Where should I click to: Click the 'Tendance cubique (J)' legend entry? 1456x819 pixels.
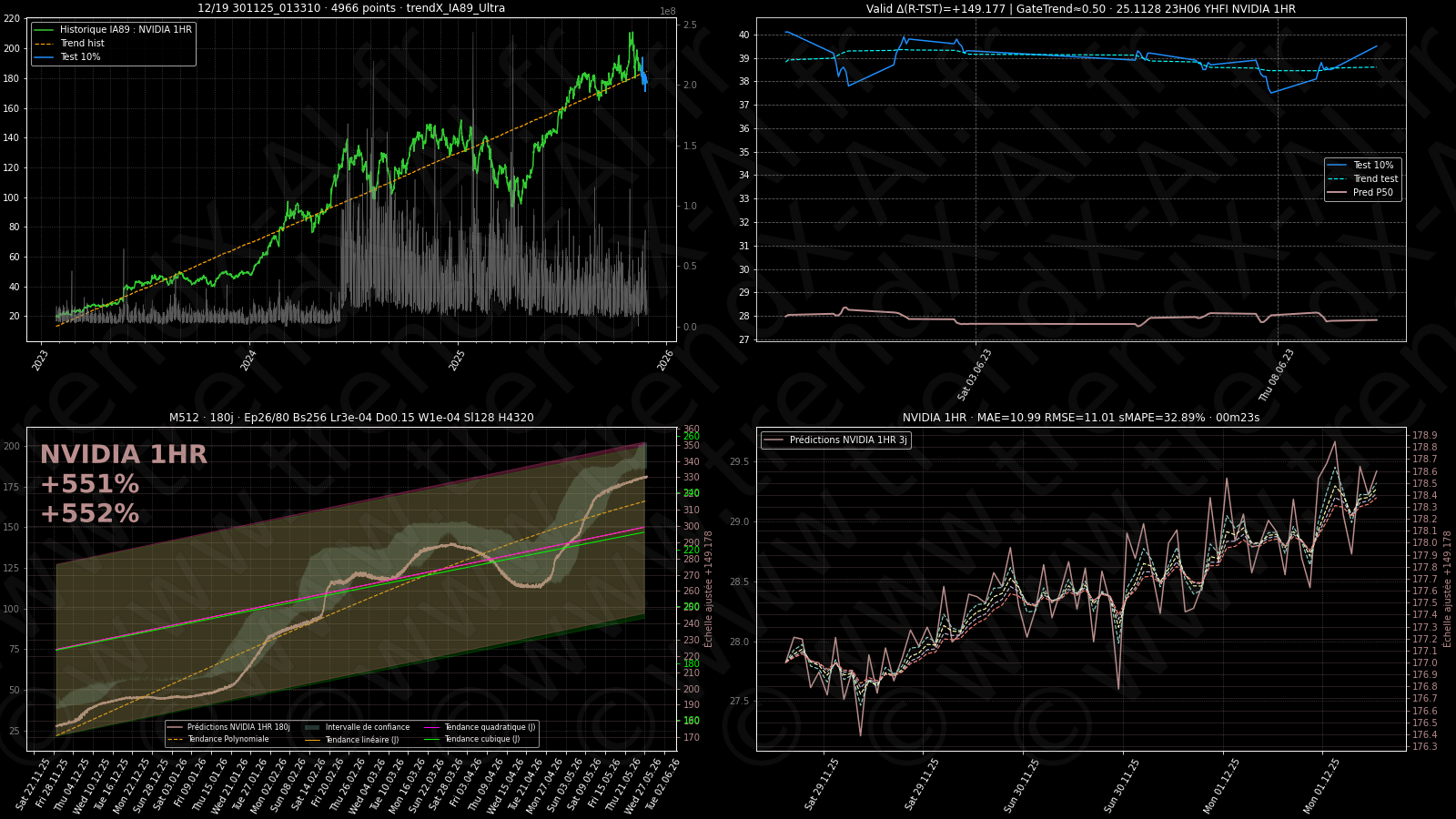click(x=481, y=740)
